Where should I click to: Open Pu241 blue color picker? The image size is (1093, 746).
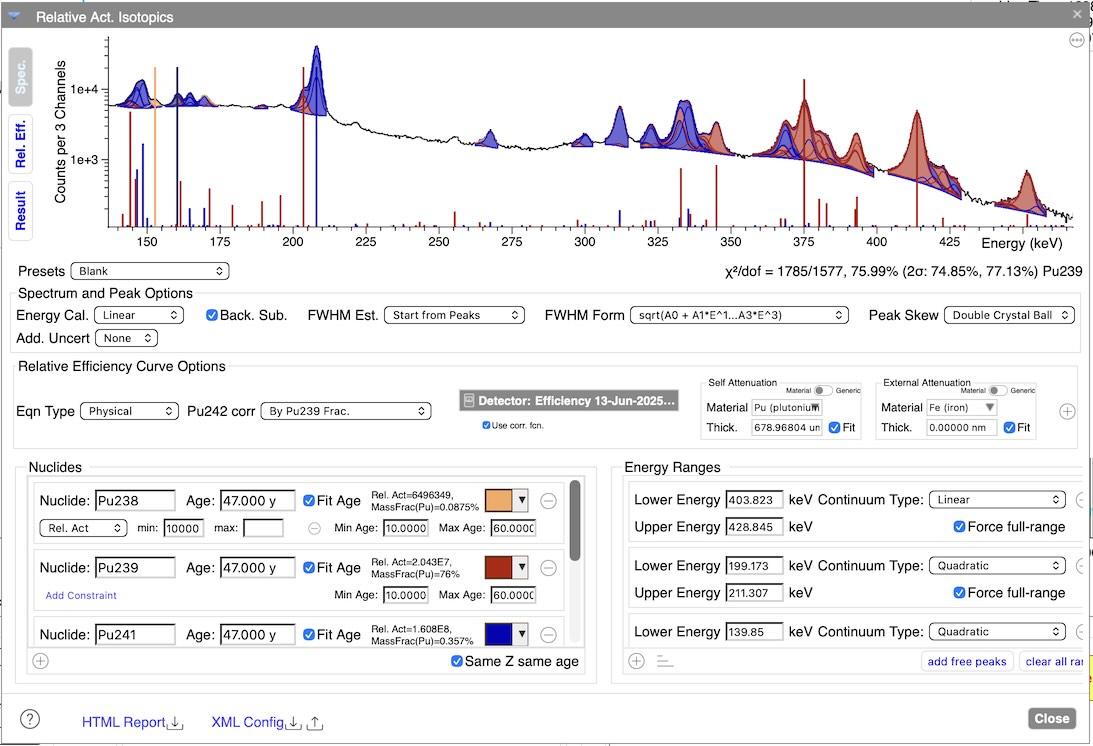[507, 634]
